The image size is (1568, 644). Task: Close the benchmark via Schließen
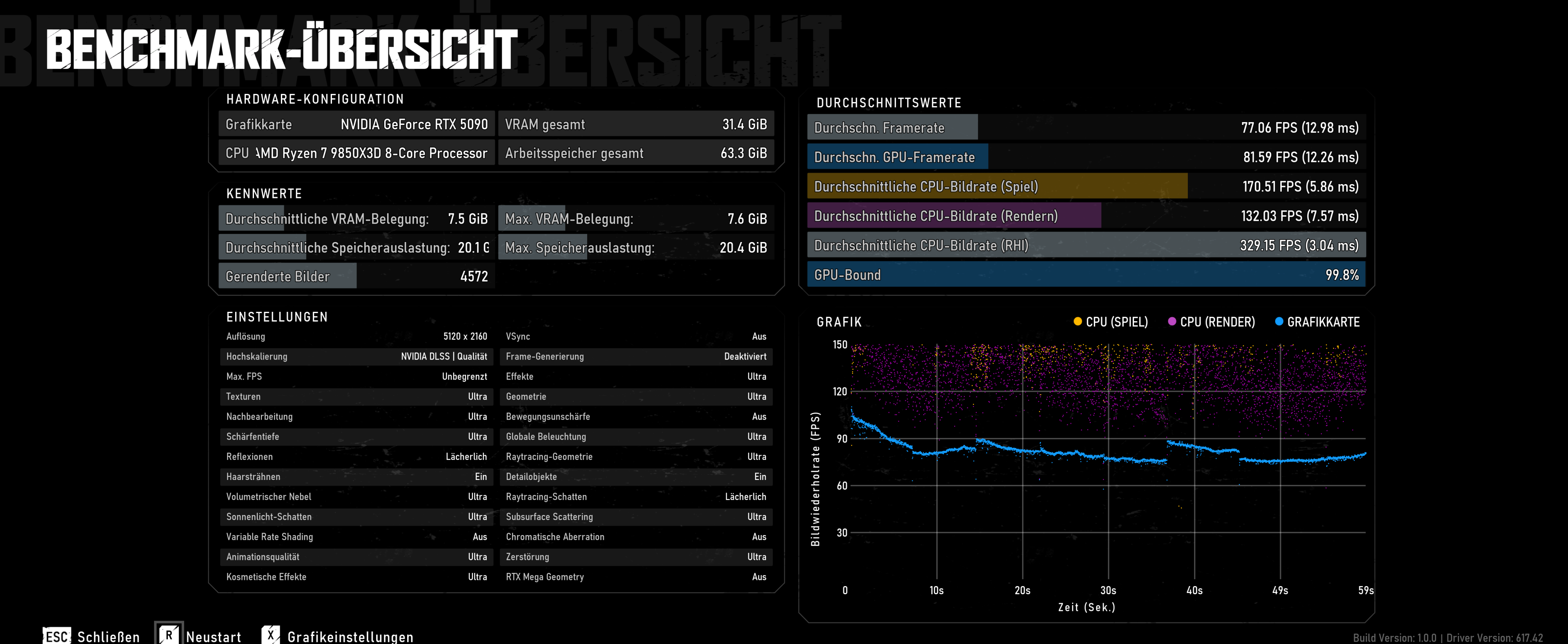click(x=108, y=637)
